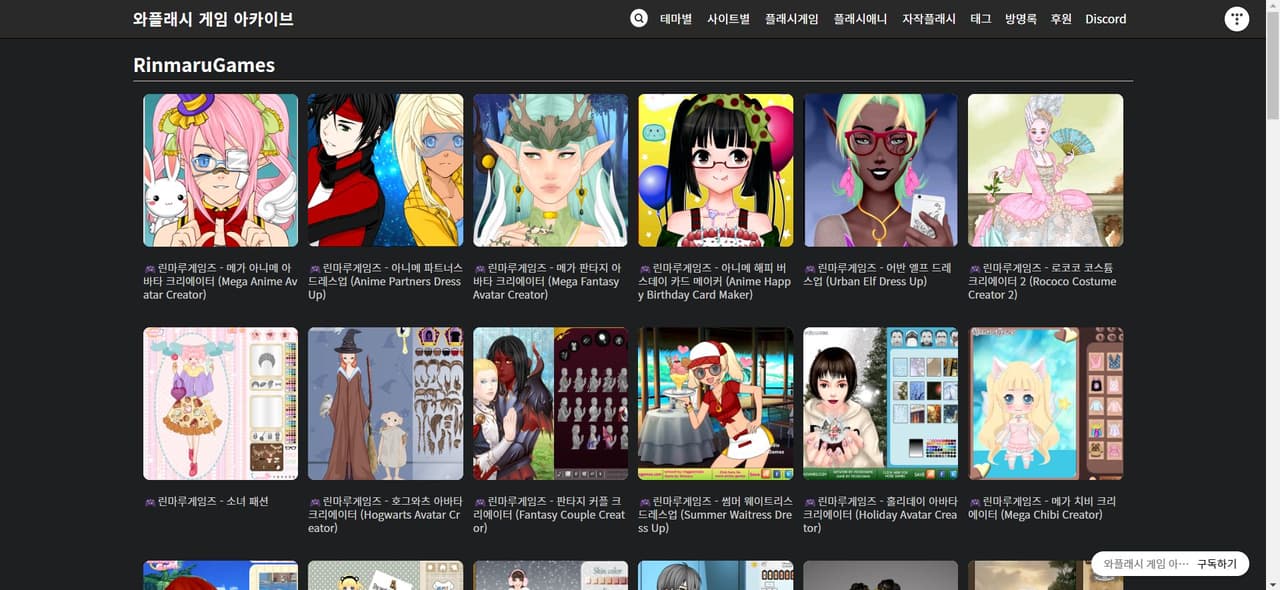
Task: Click the Anime Happy Birthday Card Maker title
Action: pos(715,281)
